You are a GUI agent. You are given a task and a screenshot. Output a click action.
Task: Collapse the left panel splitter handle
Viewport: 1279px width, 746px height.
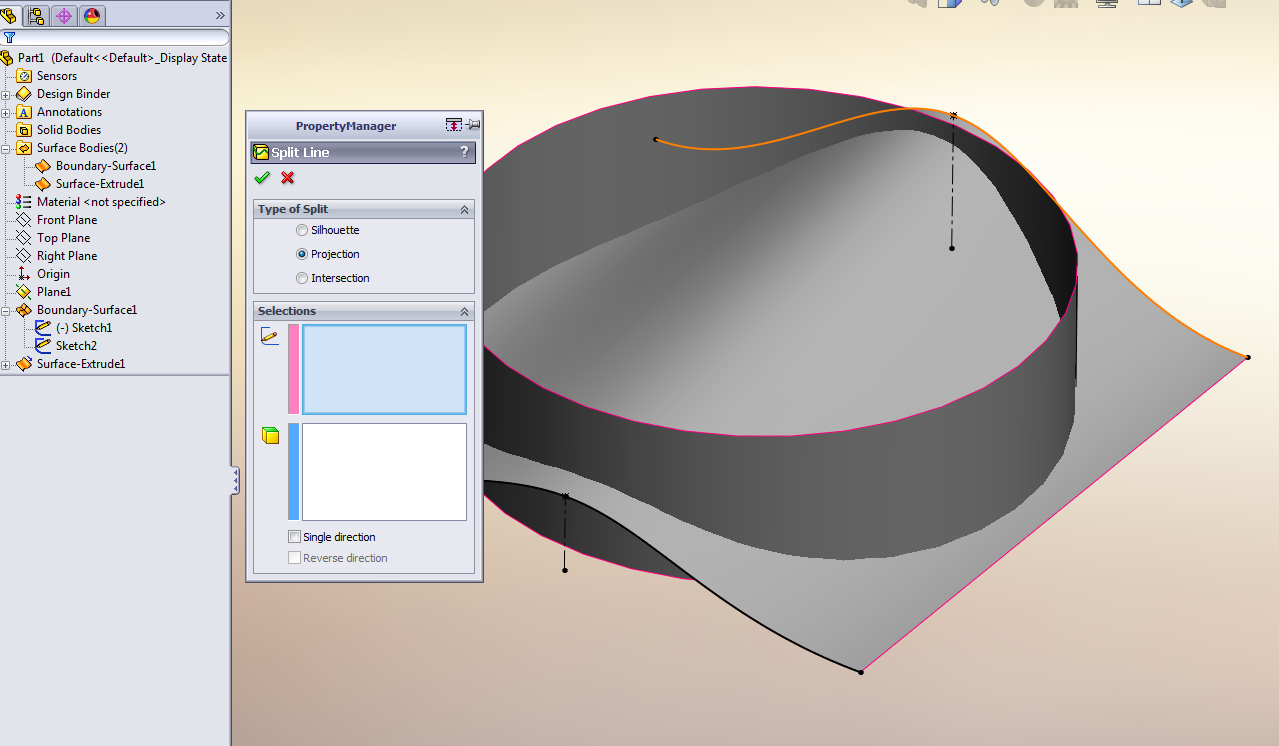click(x=235, y=480)
